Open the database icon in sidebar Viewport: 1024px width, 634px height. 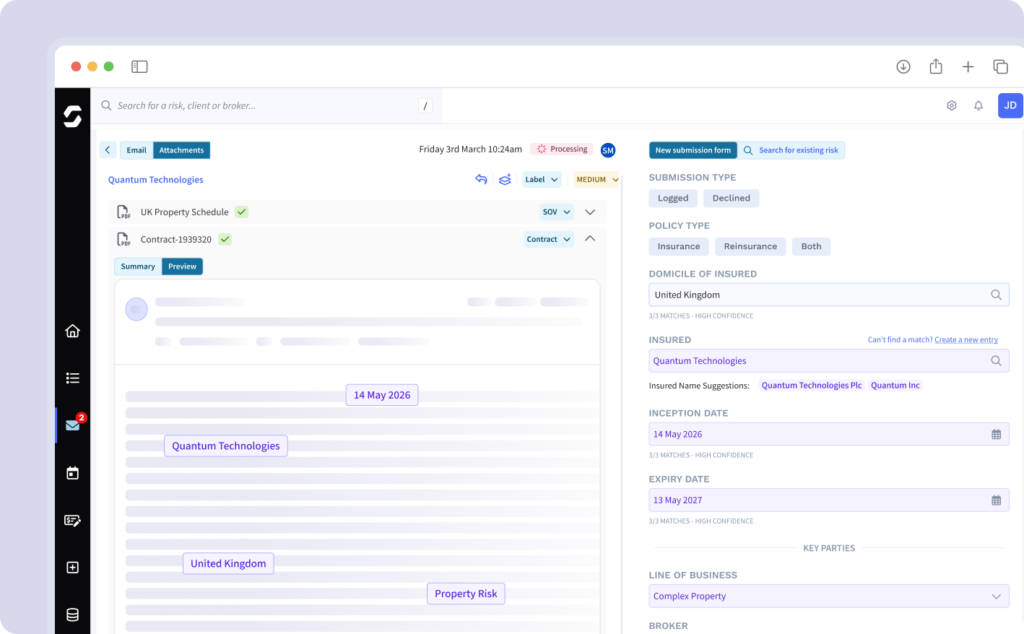pos(72,615)
